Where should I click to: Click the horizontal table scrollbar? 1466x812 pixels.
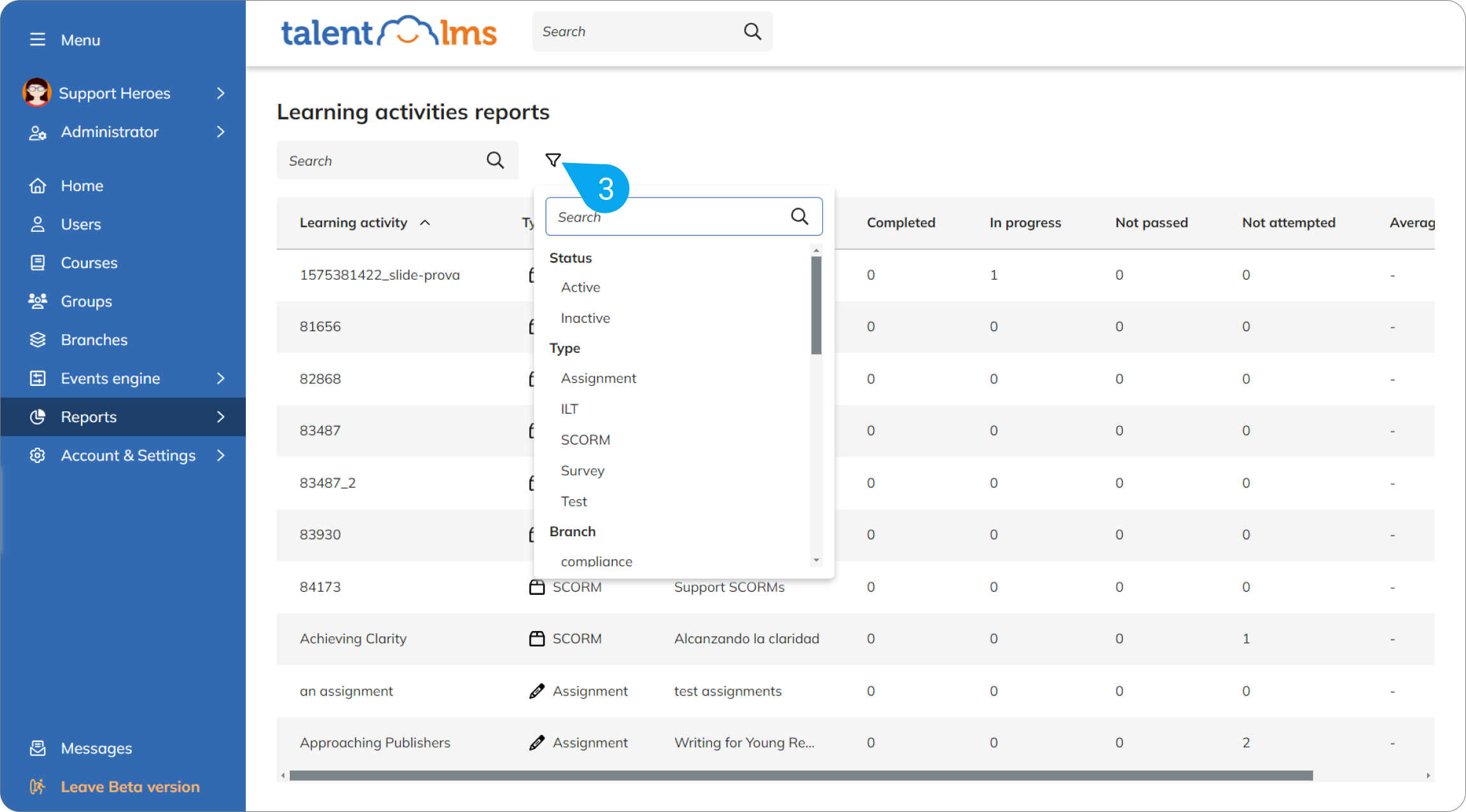pos(801,775)
